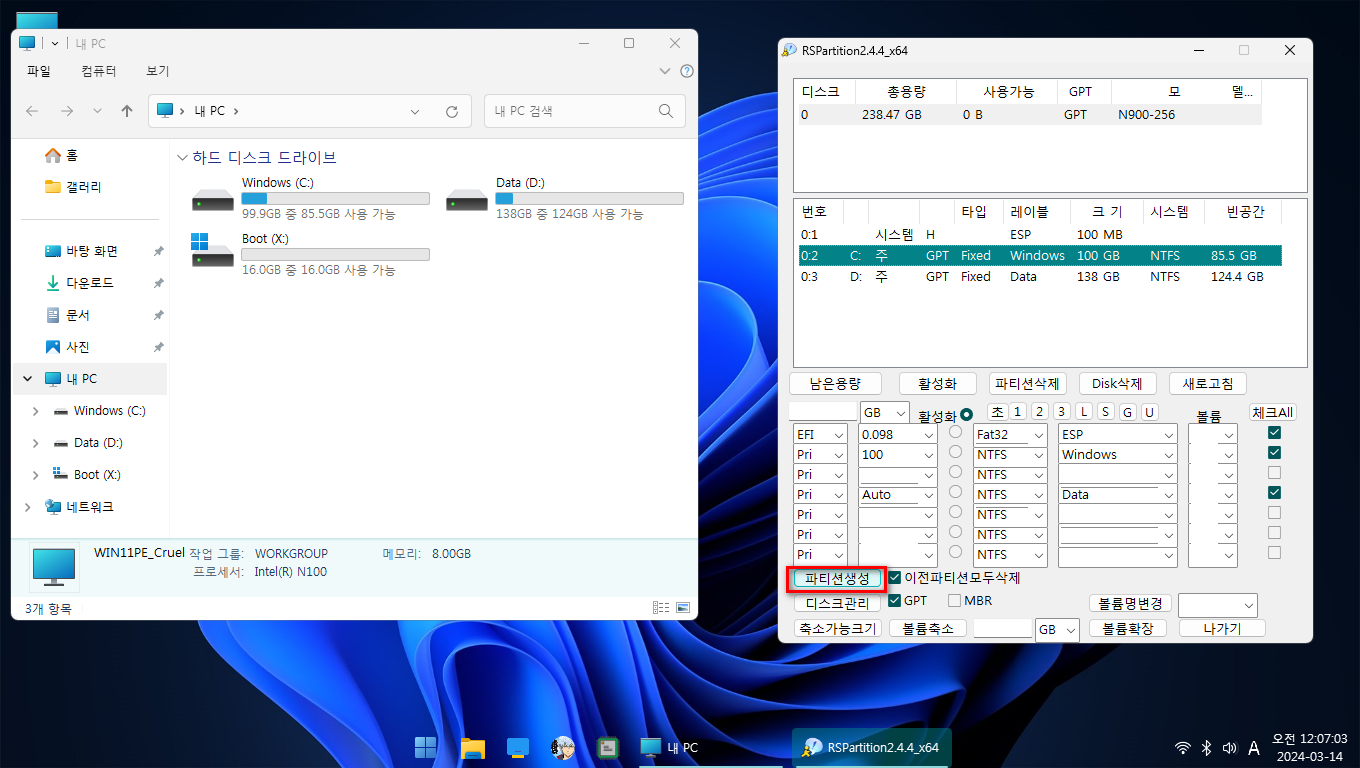Open the EFI partition type dropdown
This screenshot has width=1360, height=768.
click(838, 435)
